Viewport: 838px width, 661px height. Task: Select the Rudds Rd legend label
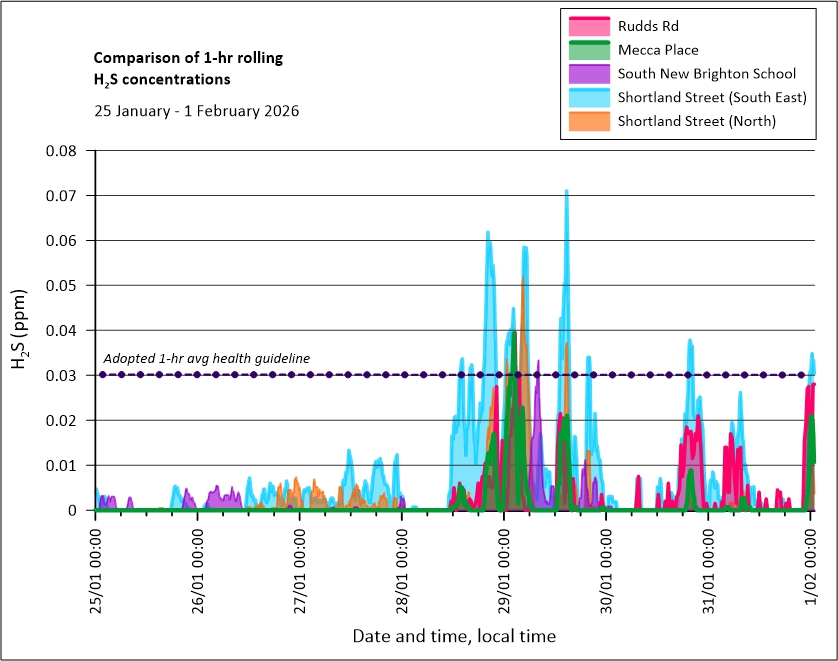click(x=648, y=26)
